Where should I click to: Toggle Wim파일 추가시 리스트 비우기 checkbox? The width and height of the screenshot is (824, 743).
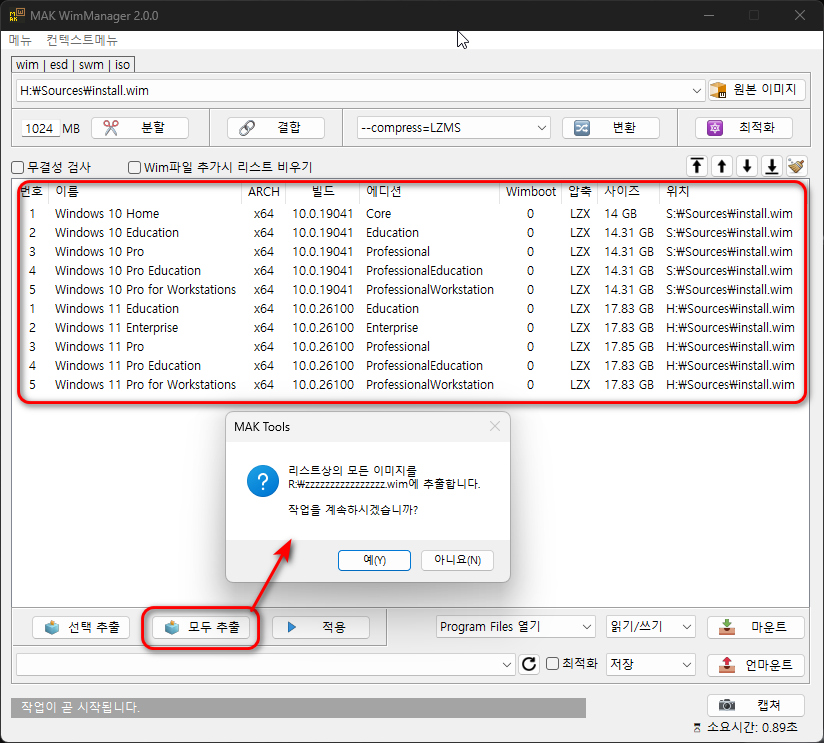click(135, 167)
